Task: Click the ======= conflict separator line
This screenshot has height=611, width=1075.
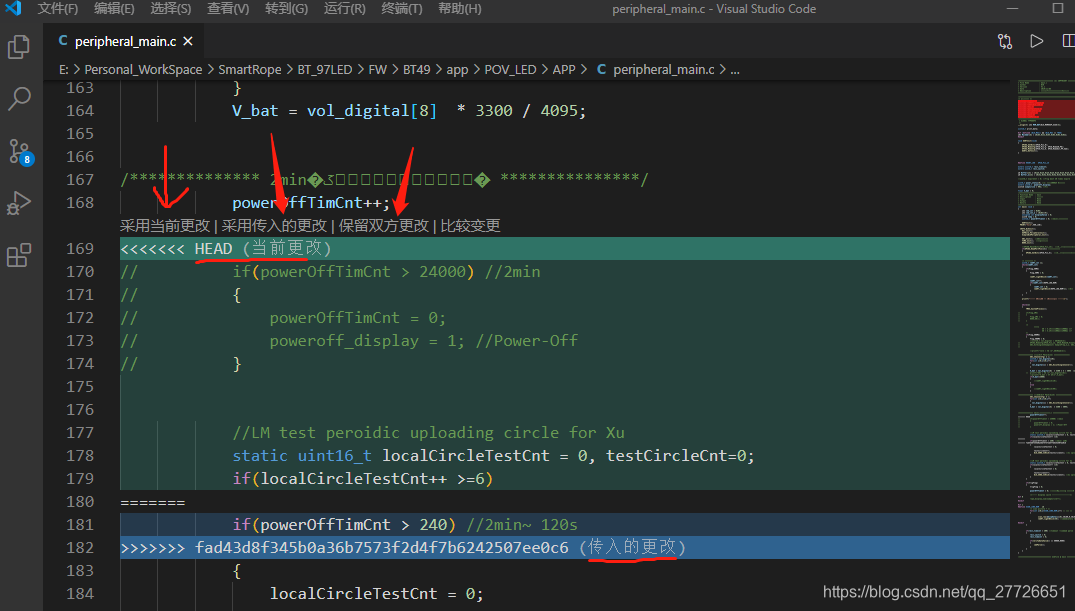Action: (x=153, y=503)
